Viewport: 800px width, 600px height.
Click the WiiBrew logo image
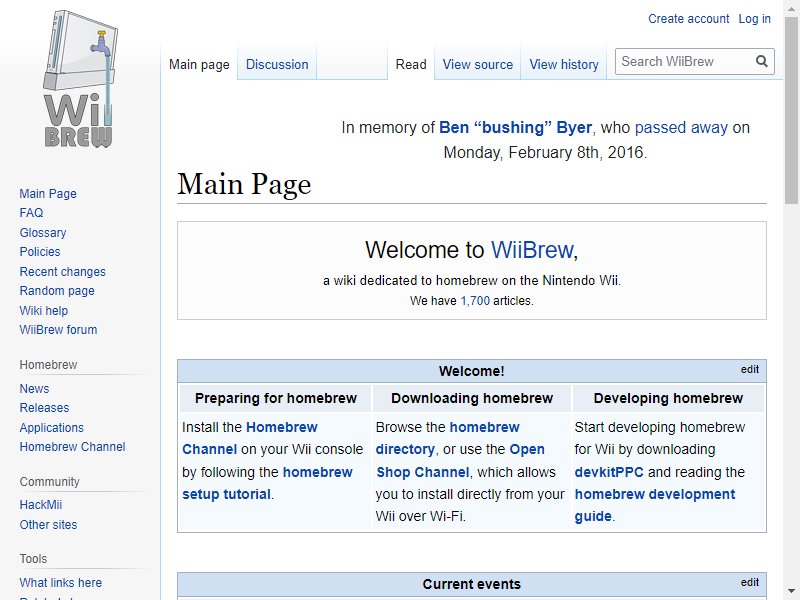(80, 80)
